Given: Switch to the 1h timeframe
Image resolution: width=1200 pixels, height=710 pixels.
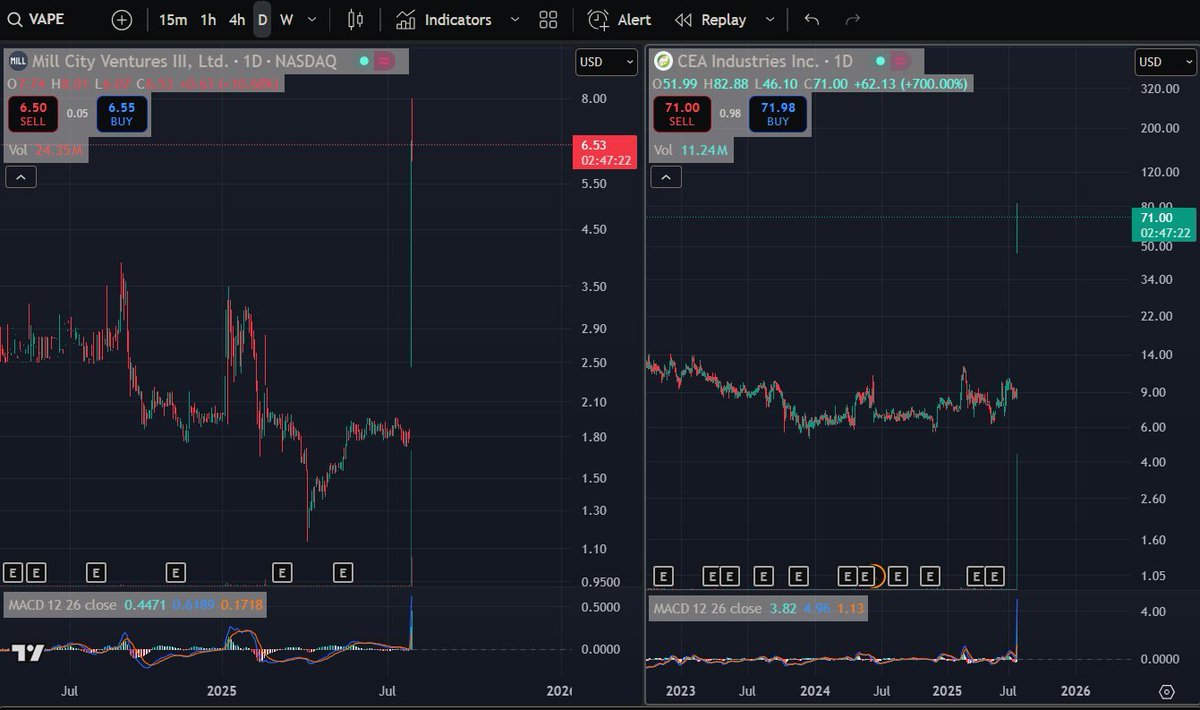Looking at the screenshot, I should [x=208, y=20].
